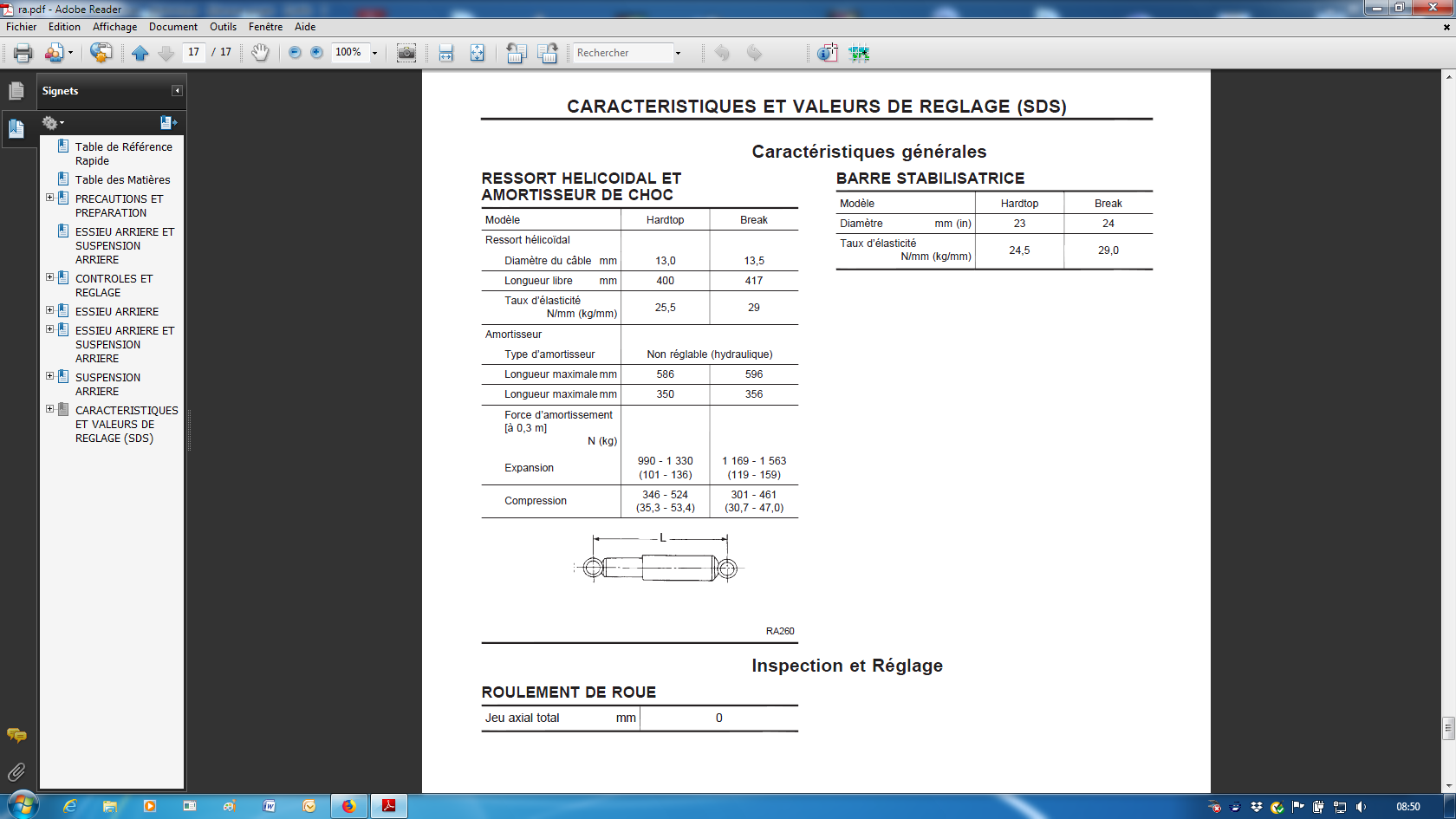This screenshot has width=1456, height=819.
Task: Expand the CONTROLES ET REGLAGE bookmark
Action: point(50,277)
